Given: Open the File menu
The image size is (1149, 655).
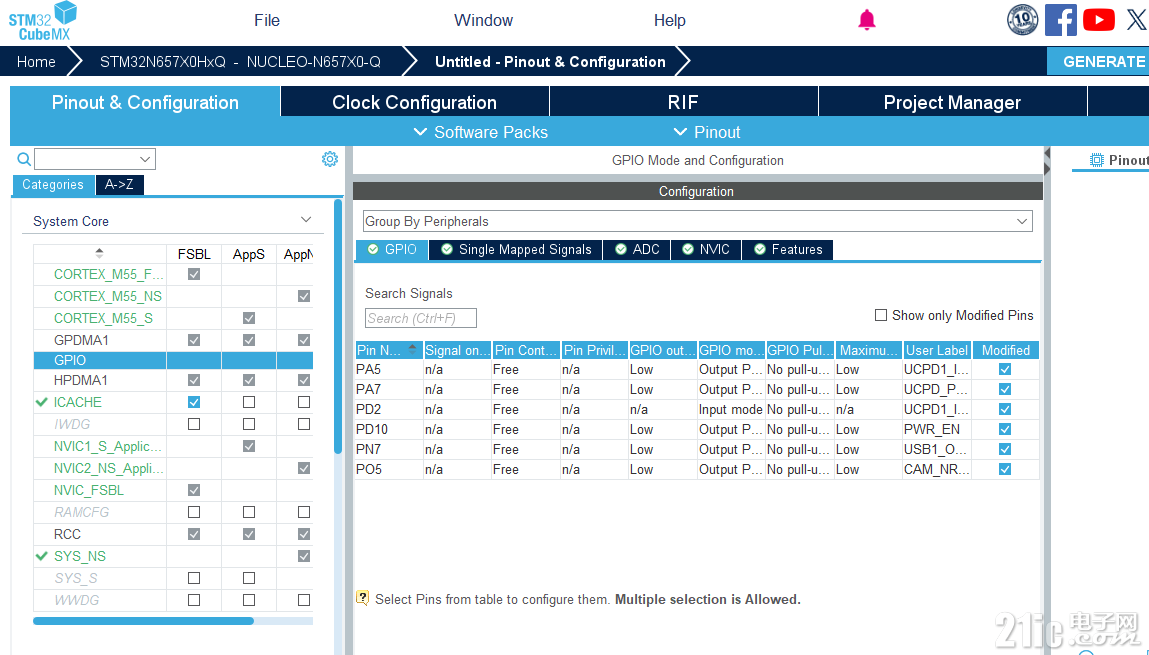Looking at the screenshot, I should (267, 21).
